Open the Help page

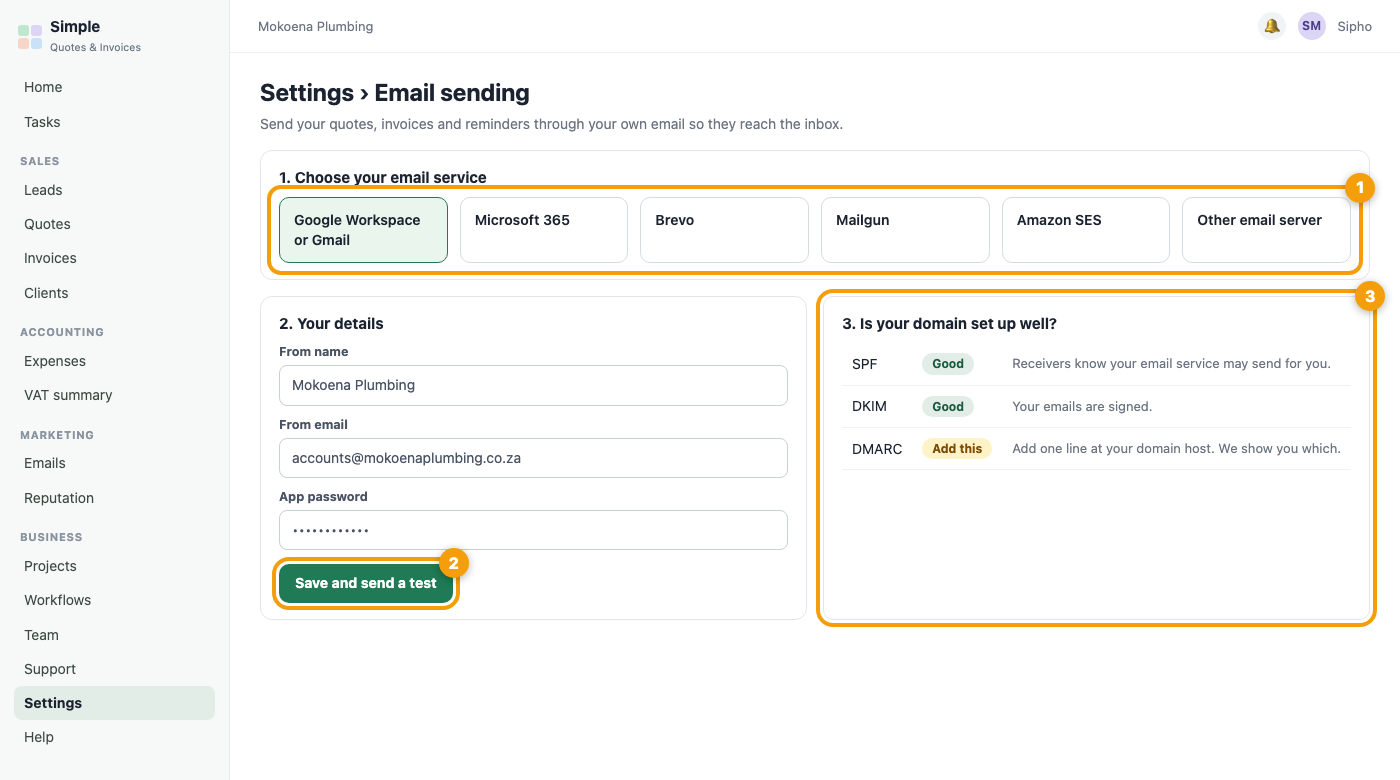click(x=114, y=737)
